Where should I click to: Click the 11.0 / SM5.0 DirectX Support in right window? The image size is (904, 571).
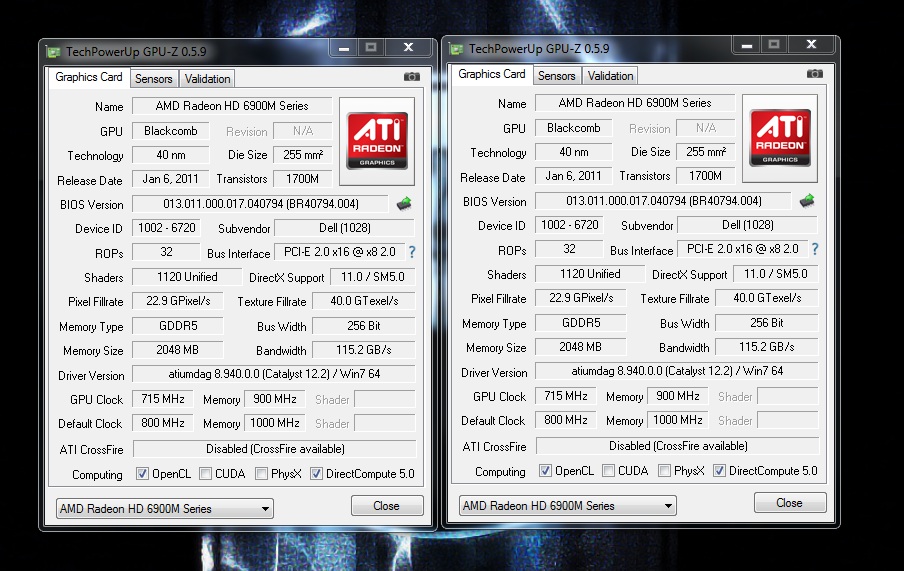click(775, 274)
